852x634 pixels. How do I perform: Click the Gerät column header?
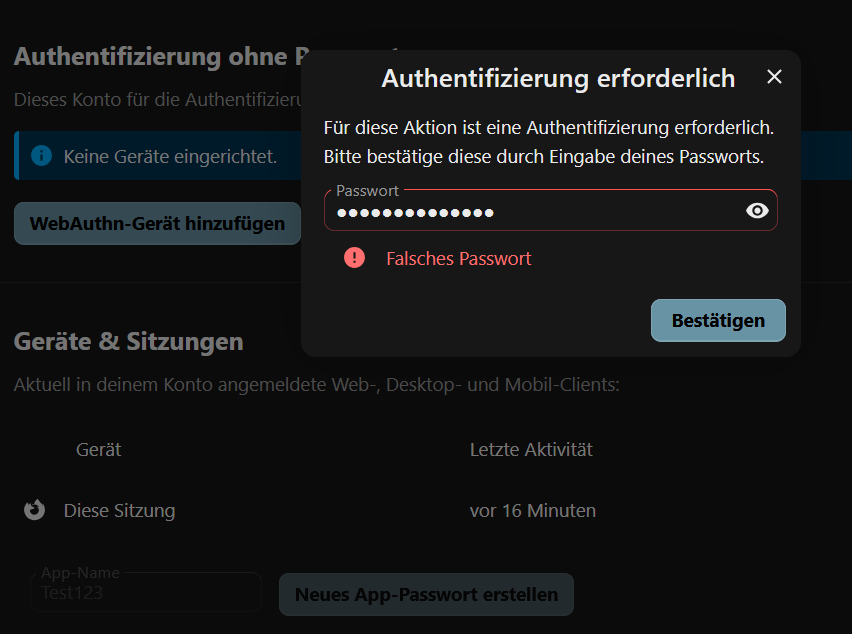pos(98,450)
